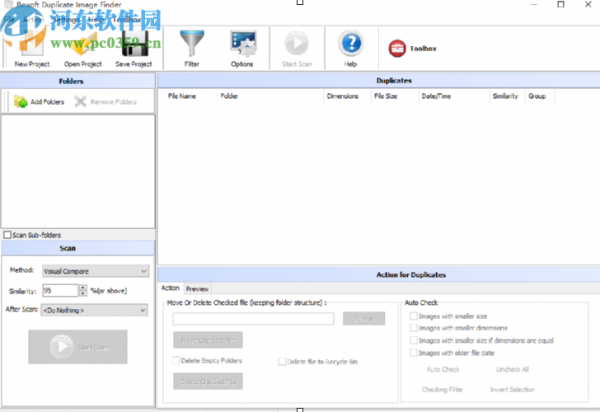
Task: Switch to the Action tab
Action: 170,288
